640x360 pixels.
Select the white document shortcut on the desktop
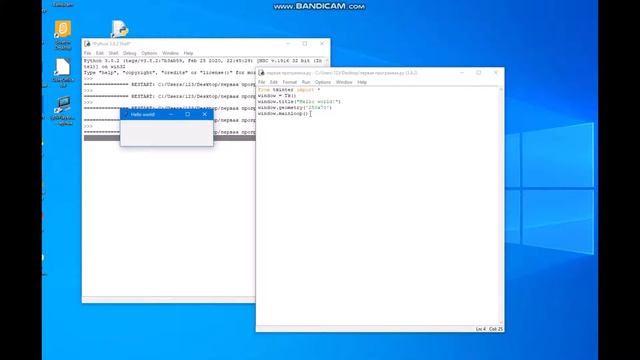click(62, 67)
